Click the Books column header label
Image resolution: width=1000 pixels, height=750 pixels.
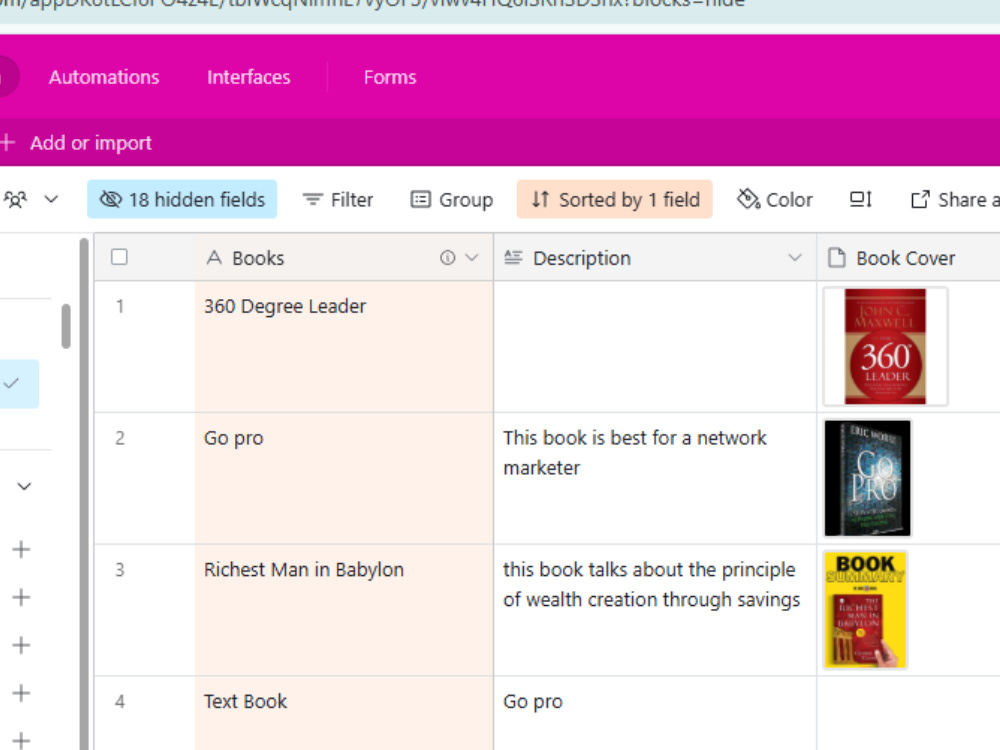click(258, 258)
